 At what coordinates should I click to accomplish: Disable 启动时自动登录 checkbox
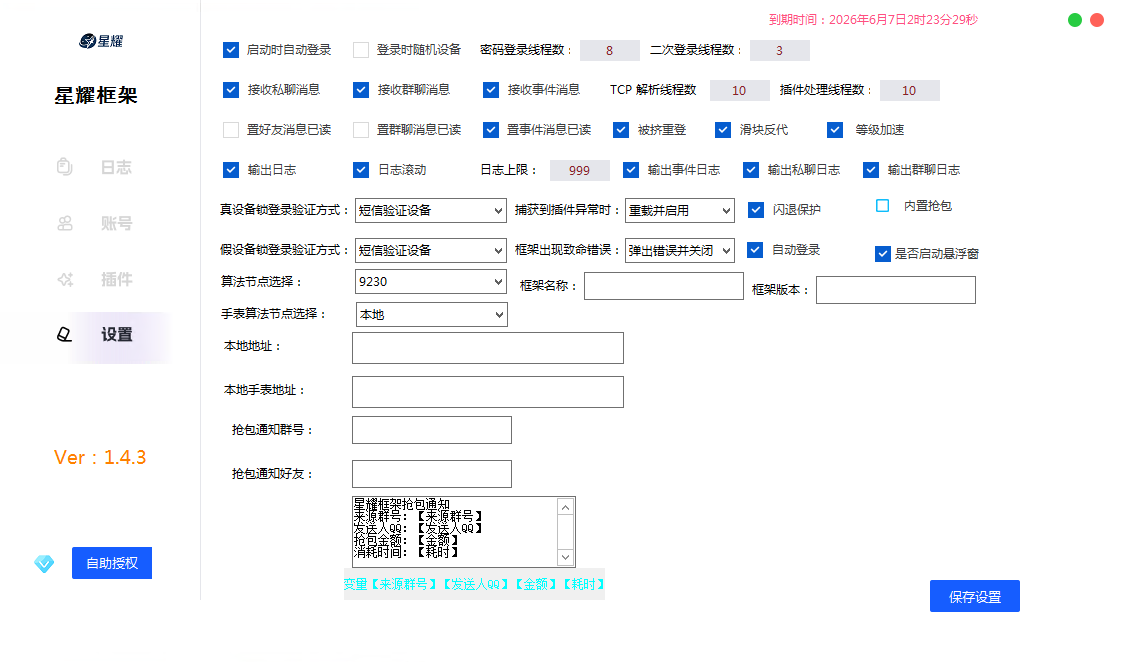[230, 48]
